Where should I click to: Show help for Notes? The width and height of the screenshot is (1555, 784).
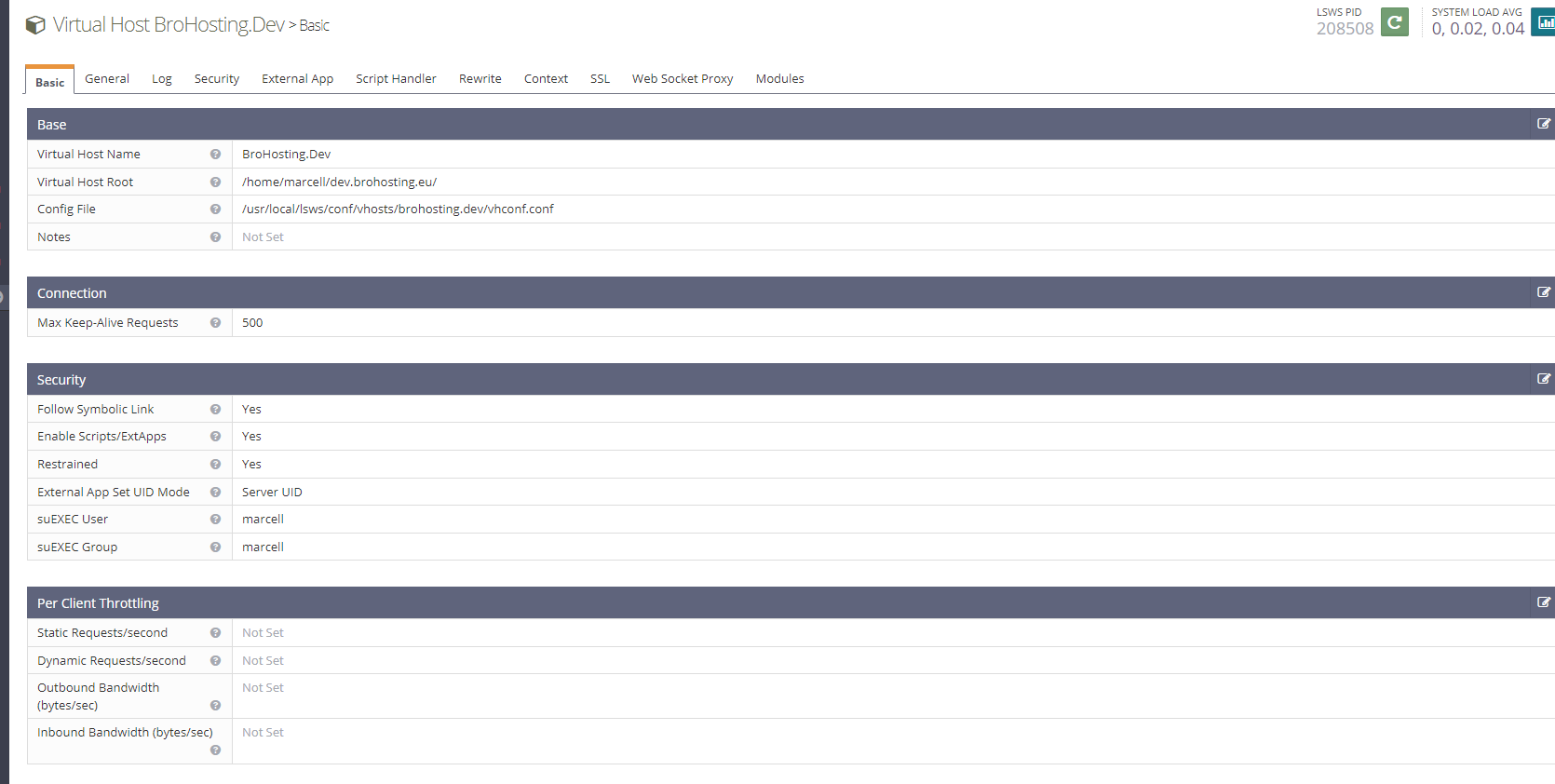215,237
